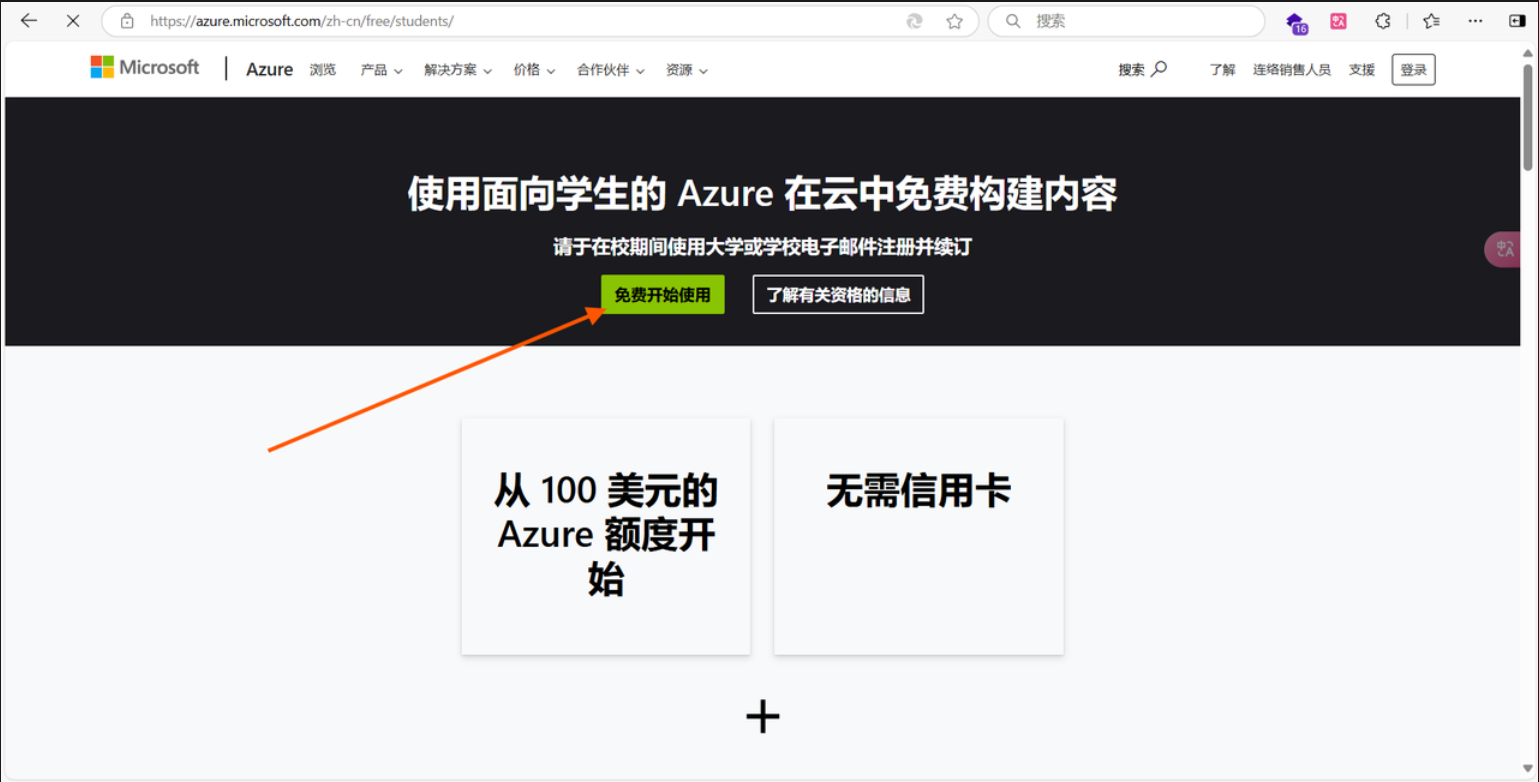Viewport: 1539px width, 782px height.
Task: Click the Edge icon in address bar
Action: [x=914, y=21]
